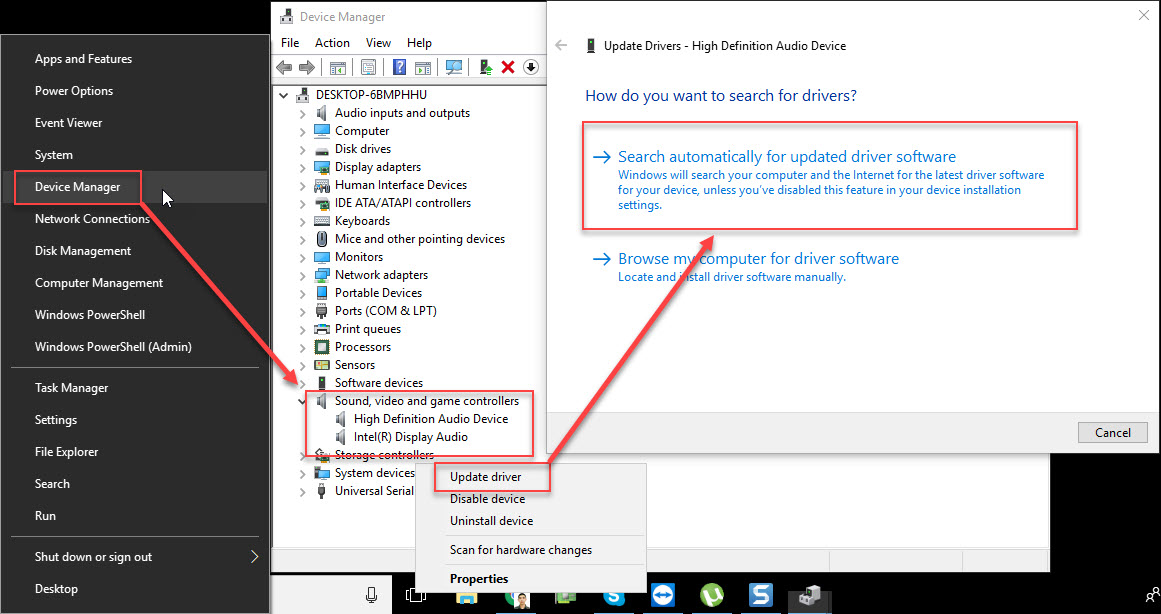1161x614 pixels.
Task: Expand the Disk drives node
Action: (x=302, y=150)
